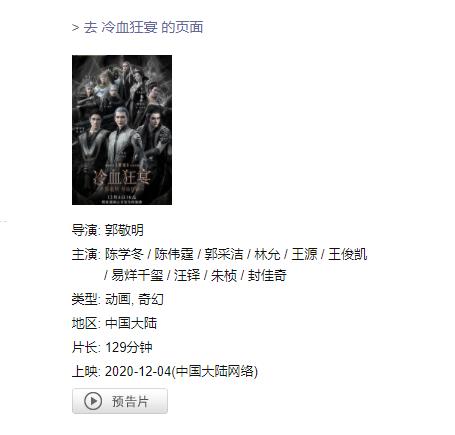Click the 129分钟 runtime text
Viewport: 455px width, 435px height.
[129, 347]
